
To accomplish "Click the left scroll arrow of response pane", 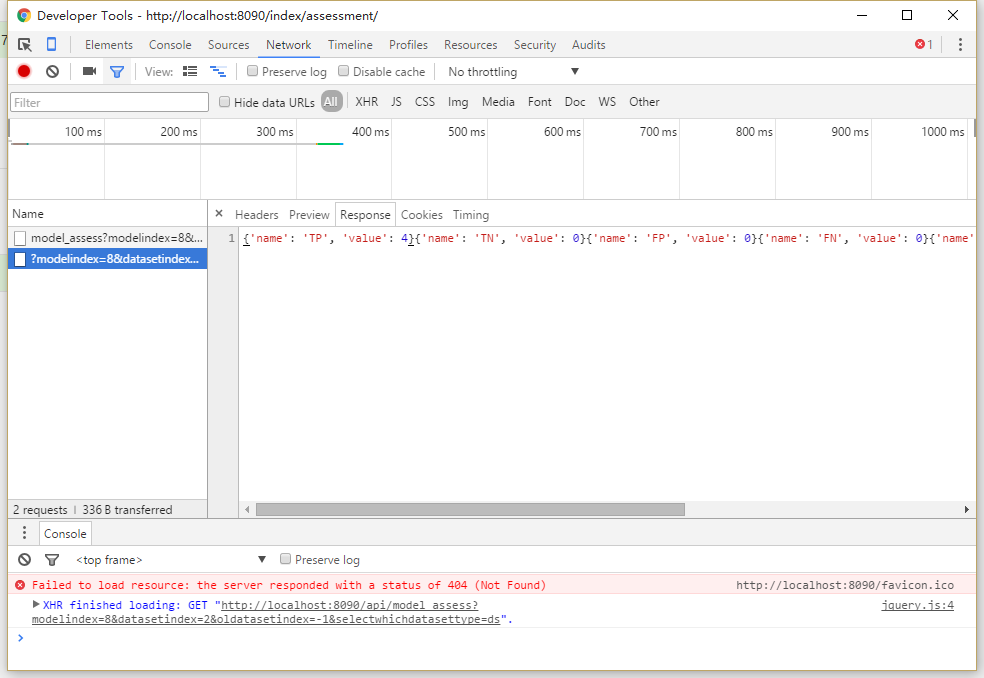I will (x=247, y=509).
